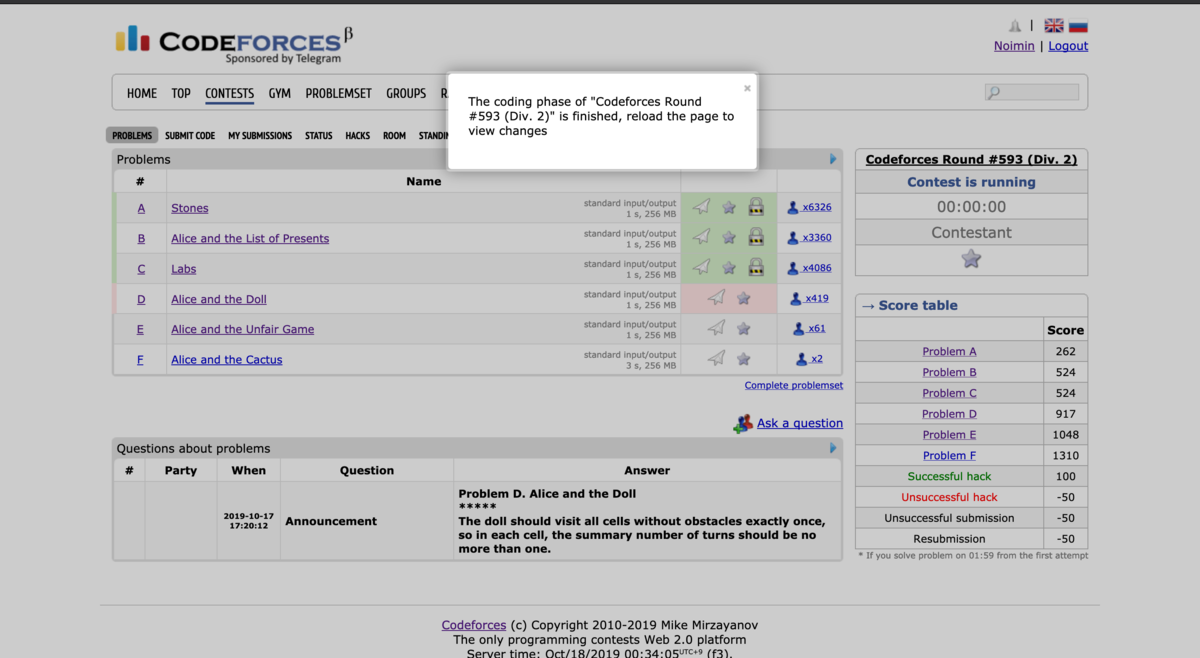
Task: Favourite problem C Labs with star
Action: (x=729, y=267)
